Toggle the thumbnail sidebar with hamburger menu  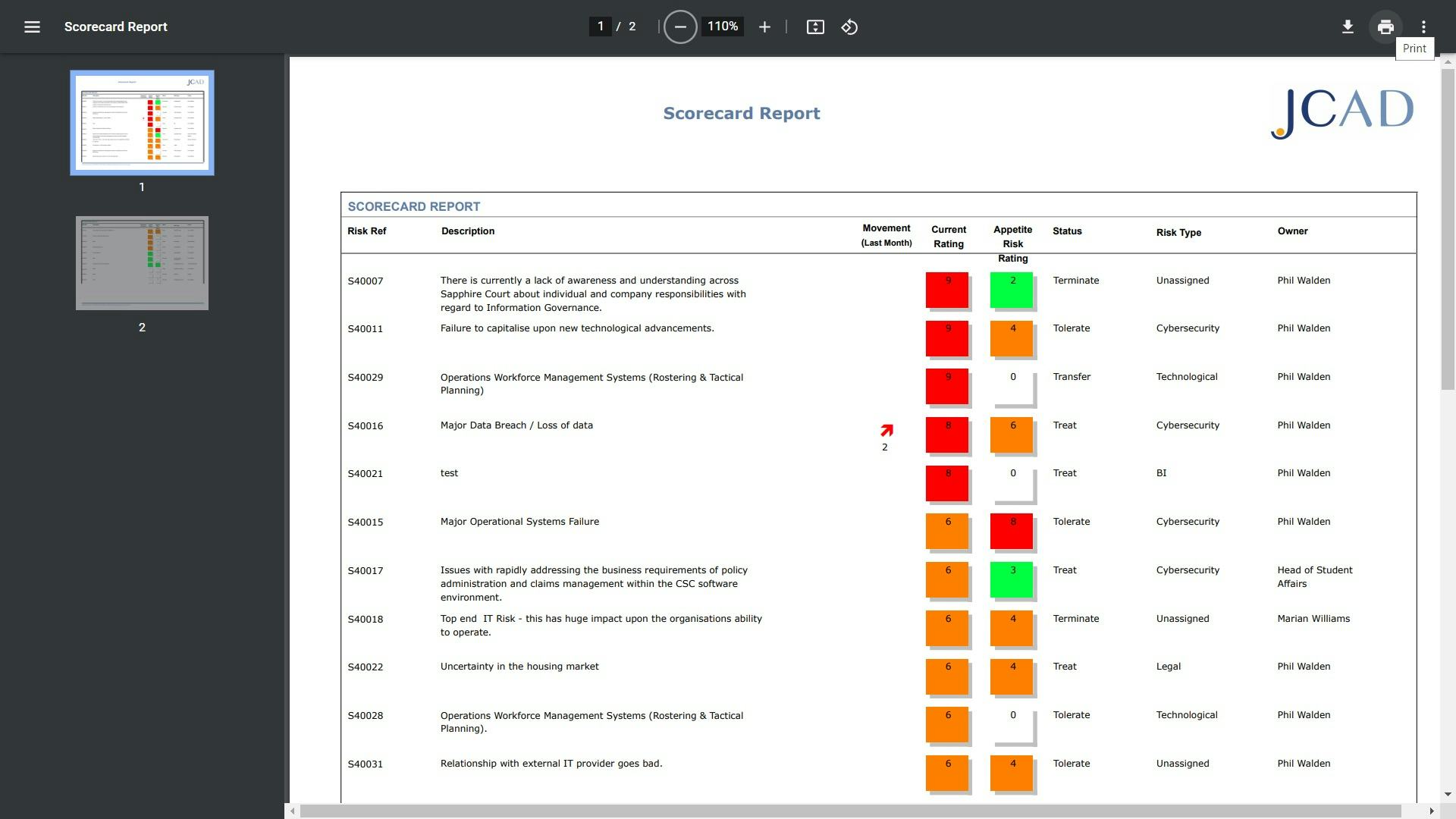pyautogui.click(x=32, y=27)
